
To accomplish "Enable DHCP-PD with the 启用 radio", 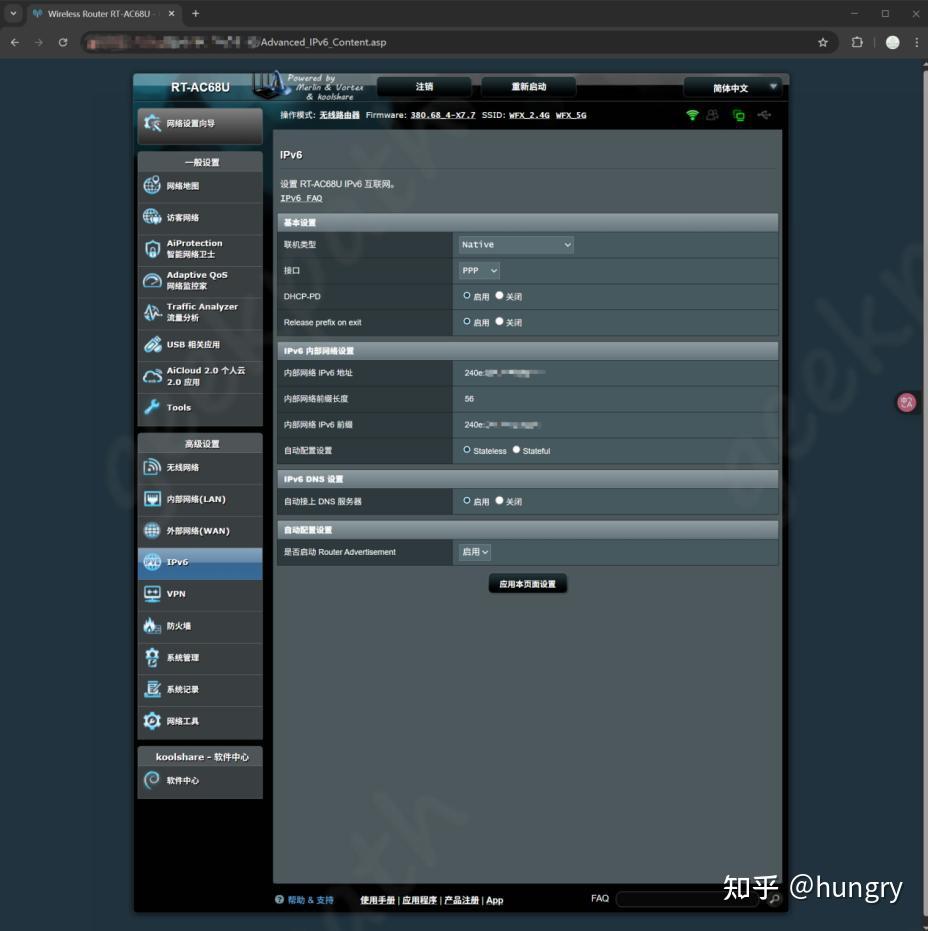I will (467, 296).
